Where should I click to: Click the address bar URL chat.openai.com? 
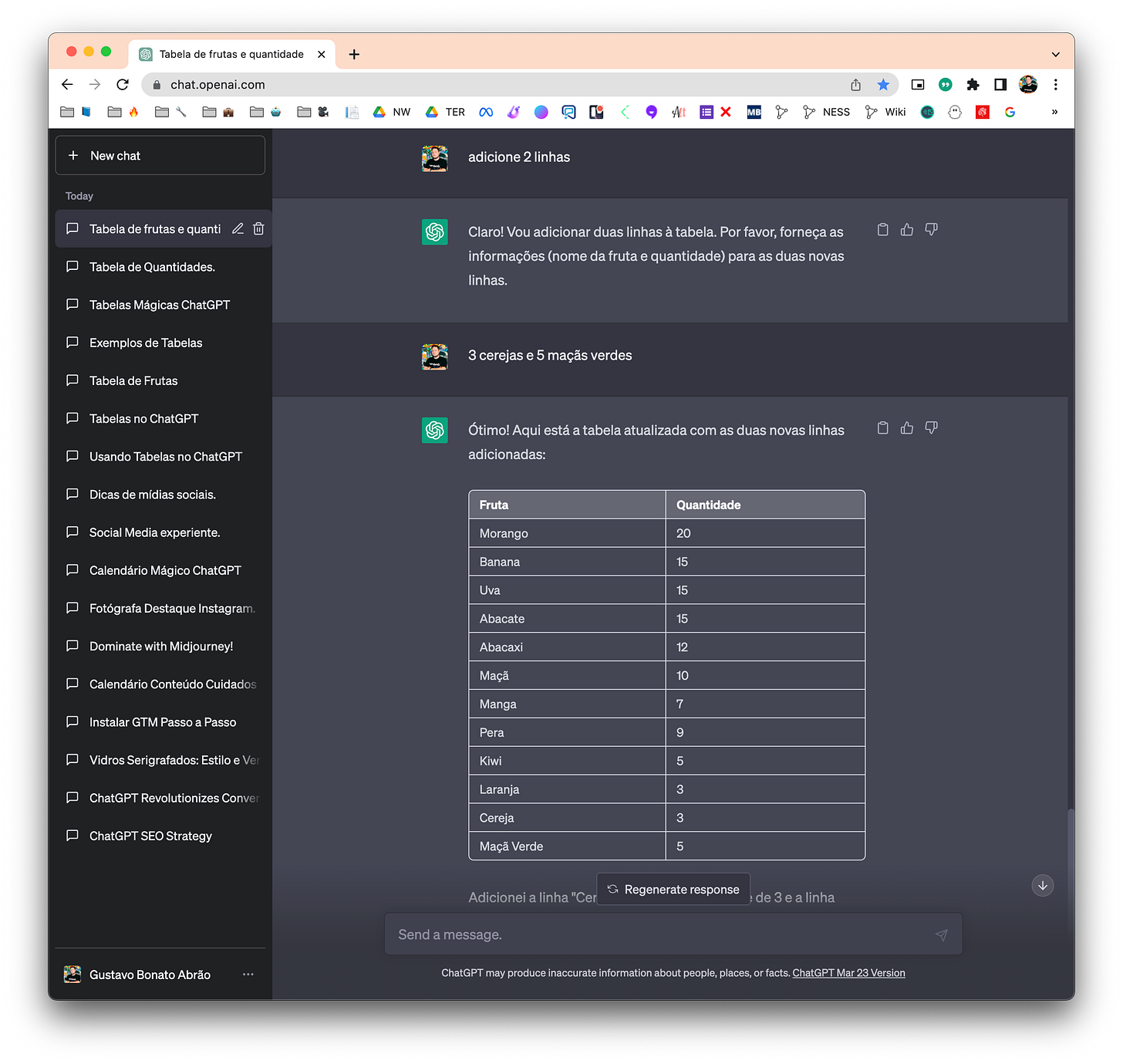click(218, 85)
